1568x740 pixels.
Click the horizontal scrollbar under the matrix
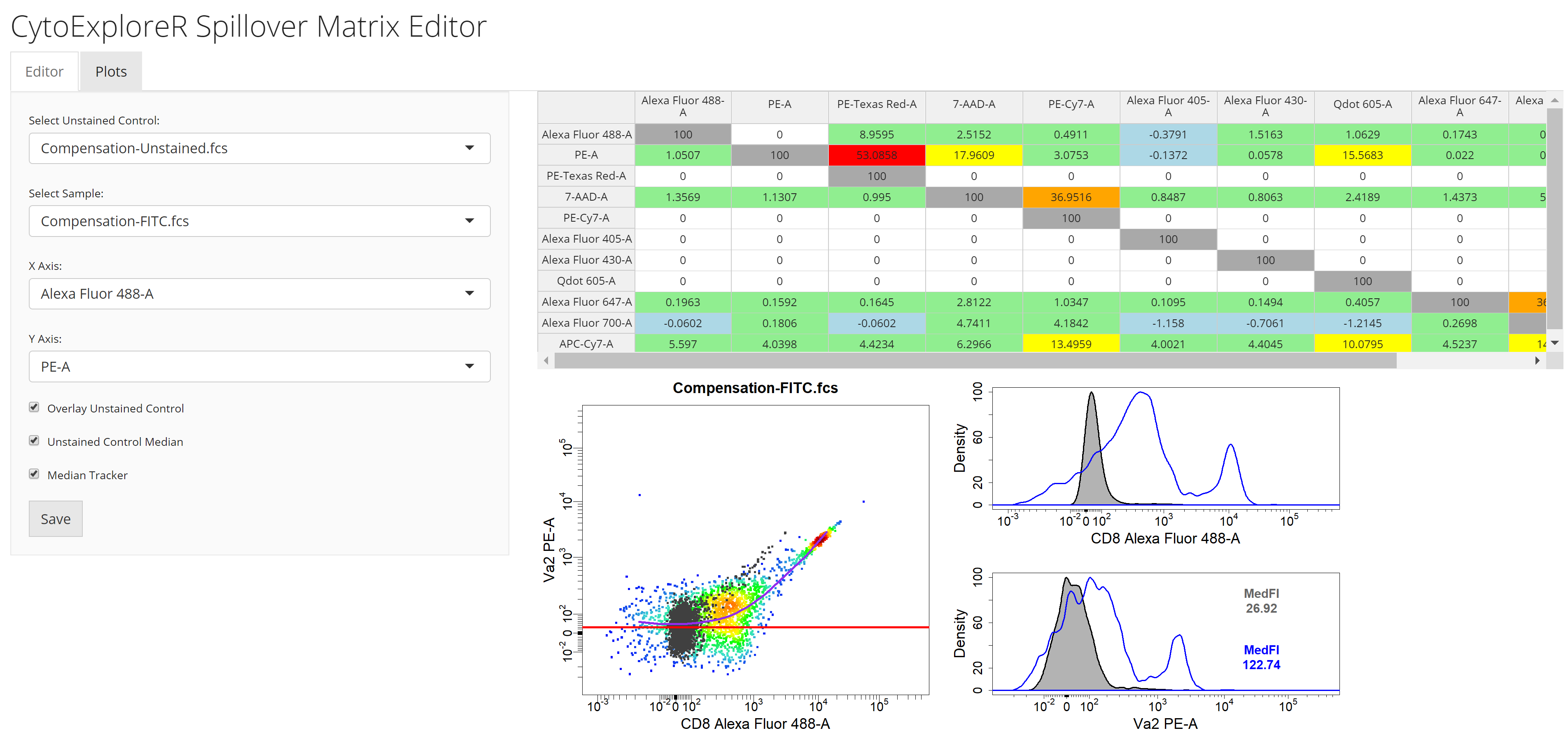pos(974,361)
